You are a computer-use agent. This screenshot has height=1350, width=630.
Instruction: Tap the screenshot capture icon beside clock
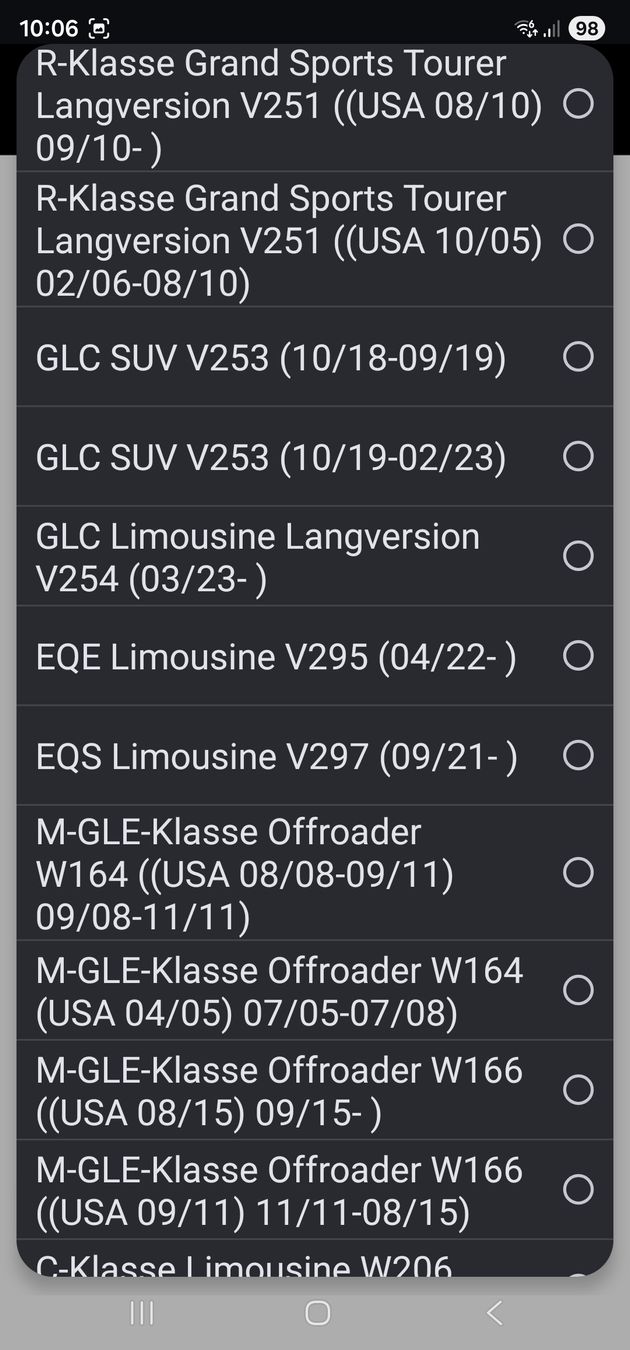coord(99,28)
